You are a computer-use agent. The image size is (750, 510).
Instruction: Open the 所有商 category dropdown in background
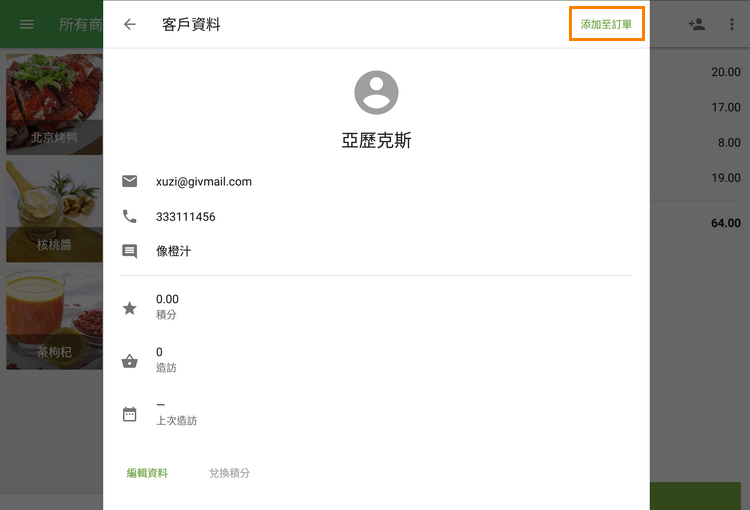coord(80,24)
